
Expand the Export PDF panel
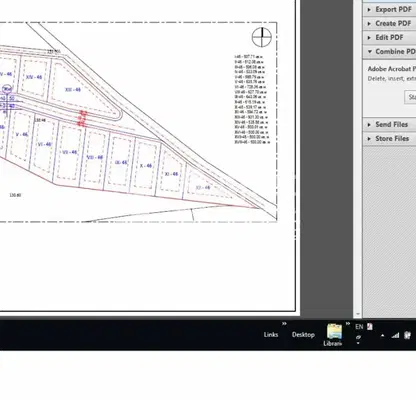point(389,9)
